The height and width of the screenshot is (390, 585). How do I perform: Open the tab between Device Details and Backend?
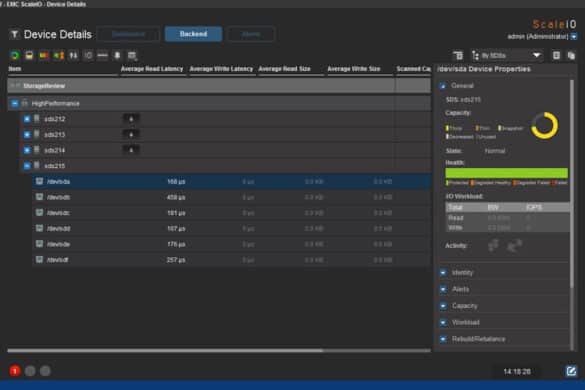pyautogui.click(x=128, y=34)
